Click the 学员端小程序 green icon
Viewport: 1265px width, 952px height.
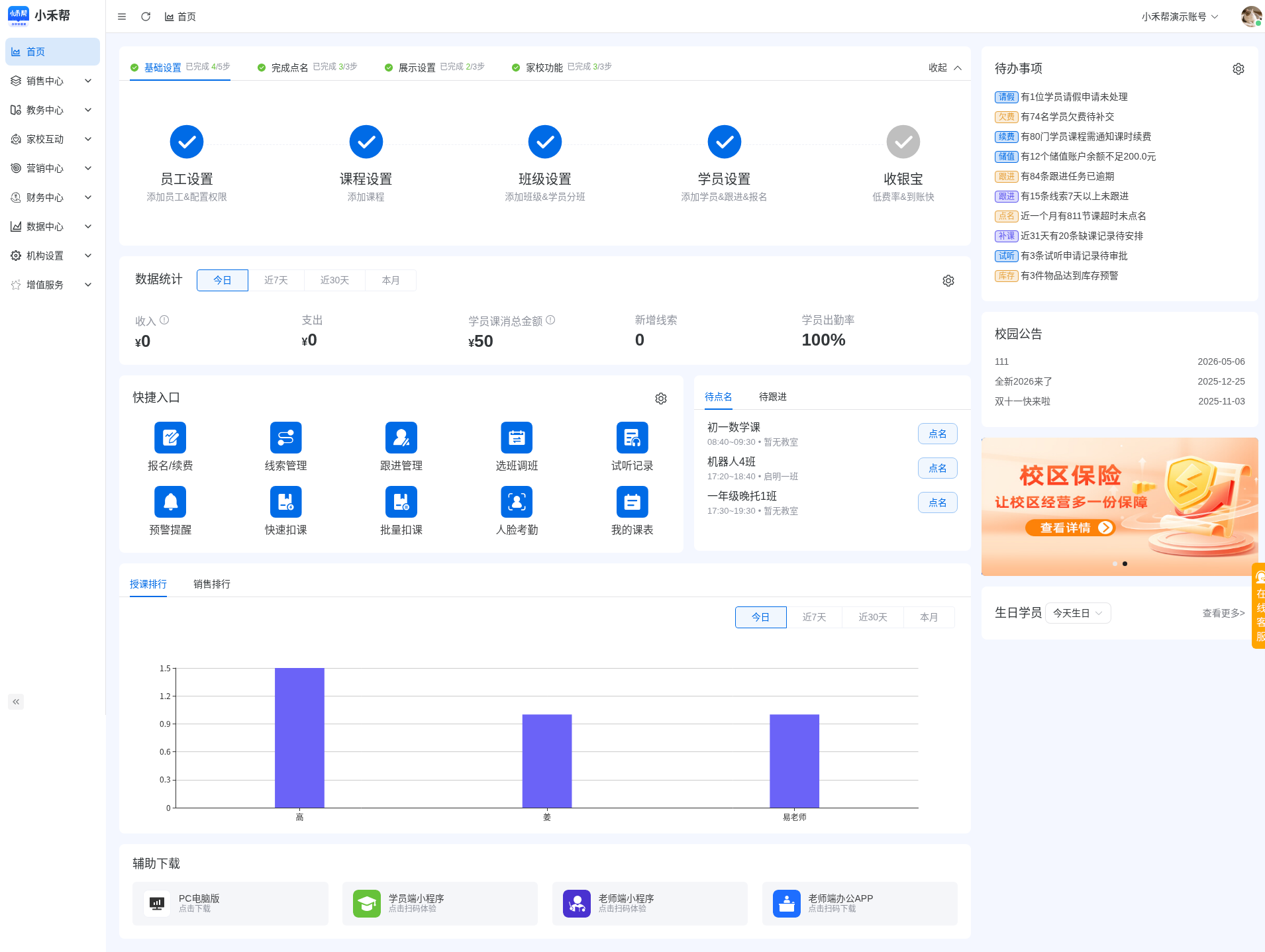366,904
